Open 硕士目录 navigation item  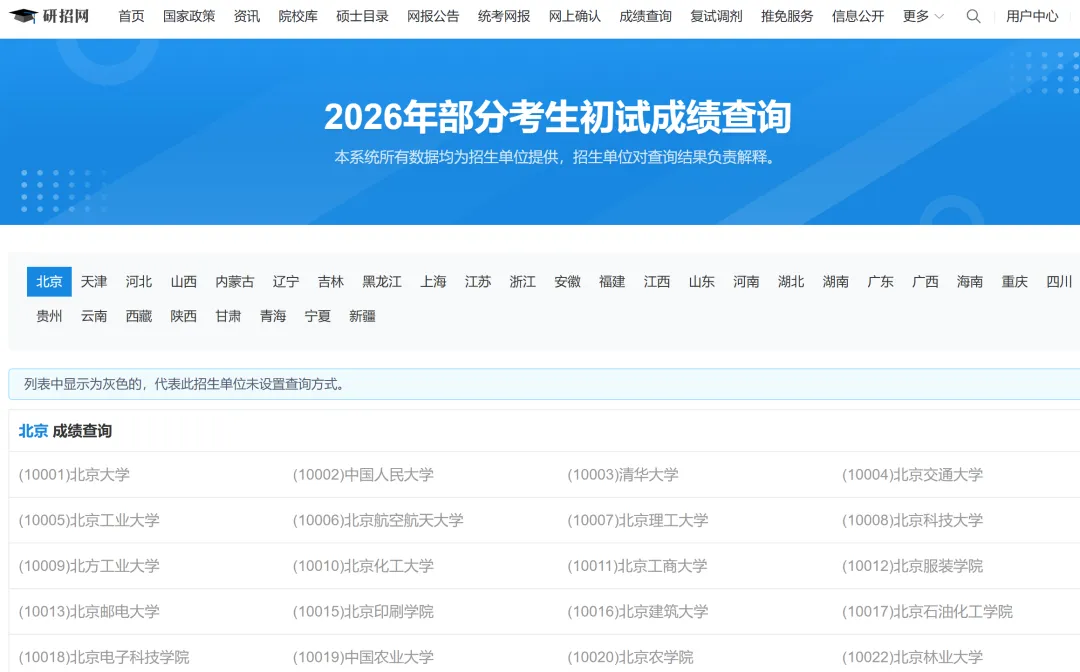point(362,16)
